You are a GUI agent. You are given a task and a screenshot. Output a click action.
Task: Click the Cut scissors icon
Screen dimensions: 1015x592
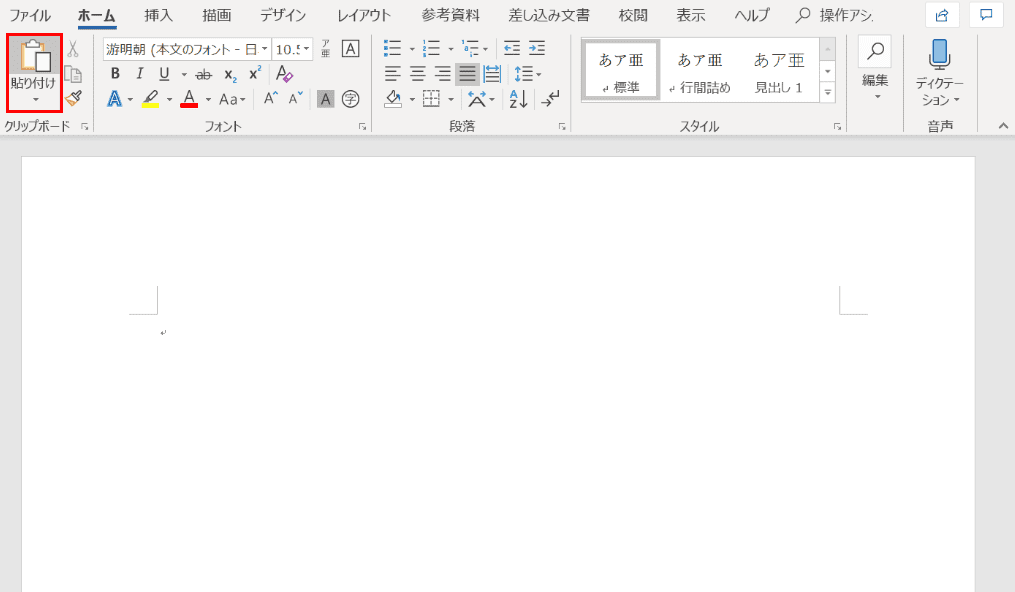coord(72,49)
